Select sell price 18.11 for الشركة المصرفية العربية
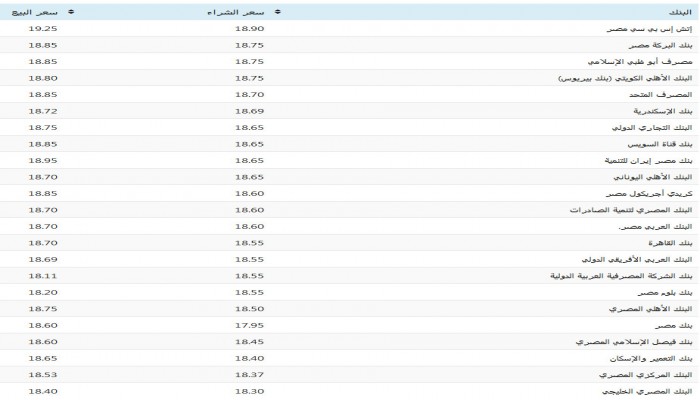The height and width of the screenshot is (400, 700). click(43, 276)
